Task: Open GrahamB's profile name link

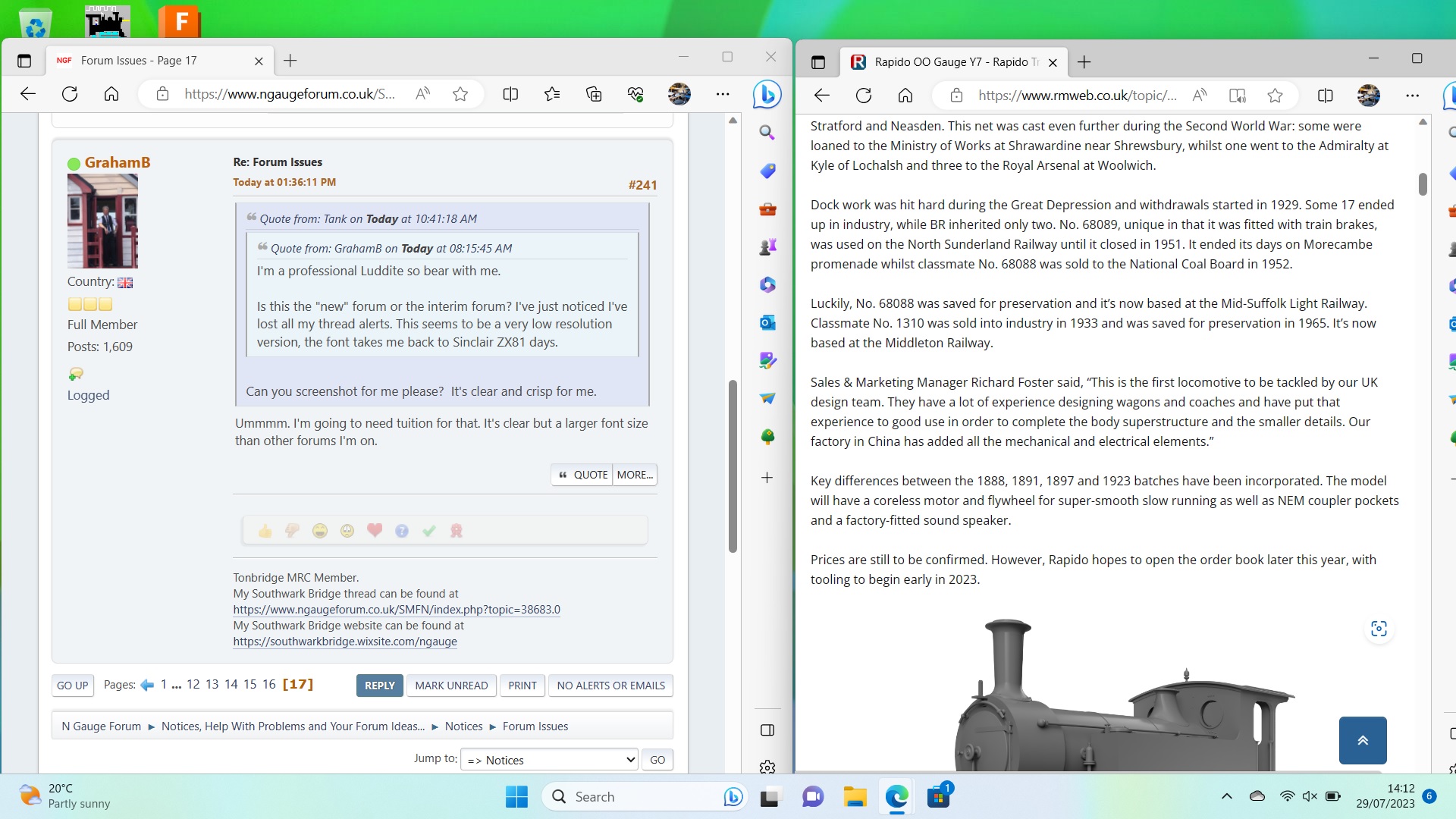Action: pos(118,162)
